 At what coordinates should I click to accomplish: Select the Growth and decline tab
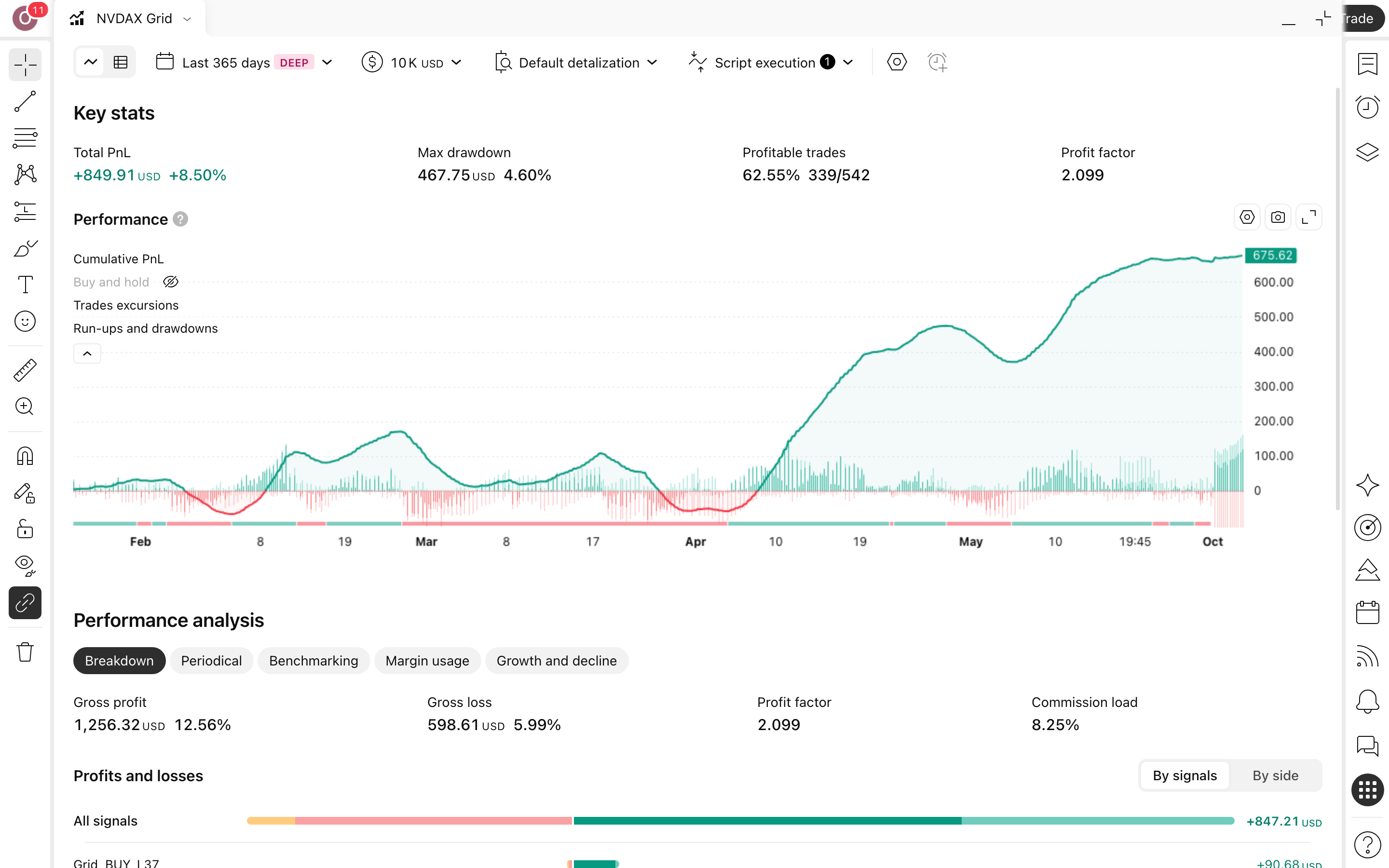point(556,661)
